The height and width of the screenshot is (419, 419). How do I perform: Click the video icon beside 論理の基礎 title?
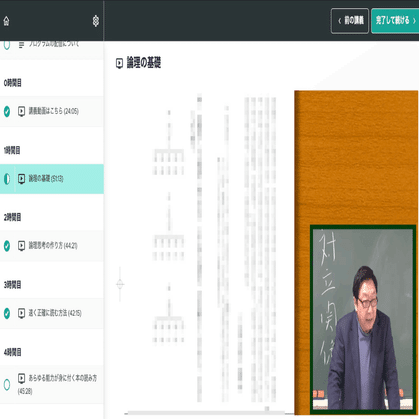coord(119,63)
